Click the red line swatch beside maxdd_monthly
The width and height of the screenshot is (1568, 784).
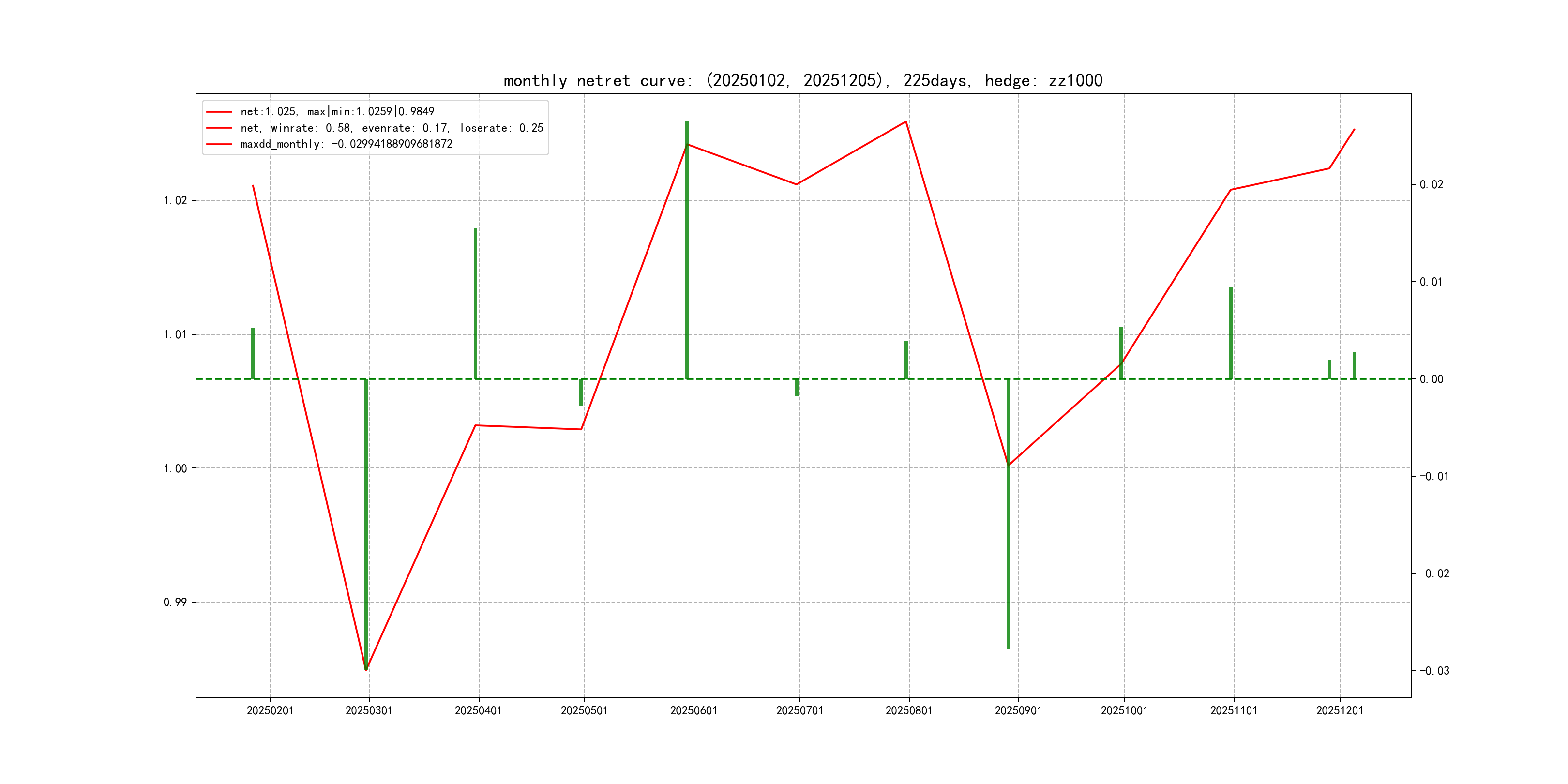tap(219, 144)
